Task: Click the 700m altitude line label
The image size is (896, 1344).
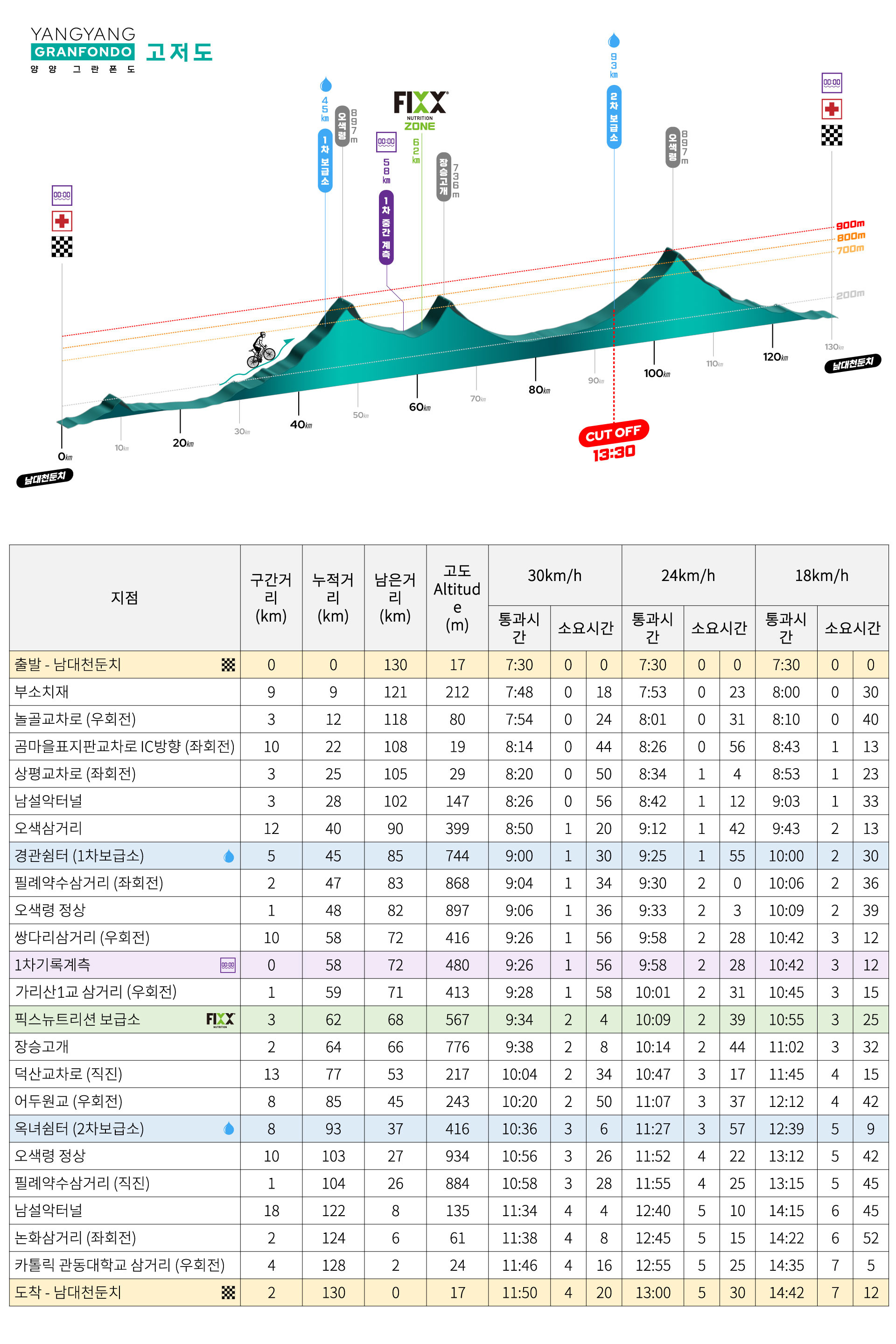Action: [850, 249]
